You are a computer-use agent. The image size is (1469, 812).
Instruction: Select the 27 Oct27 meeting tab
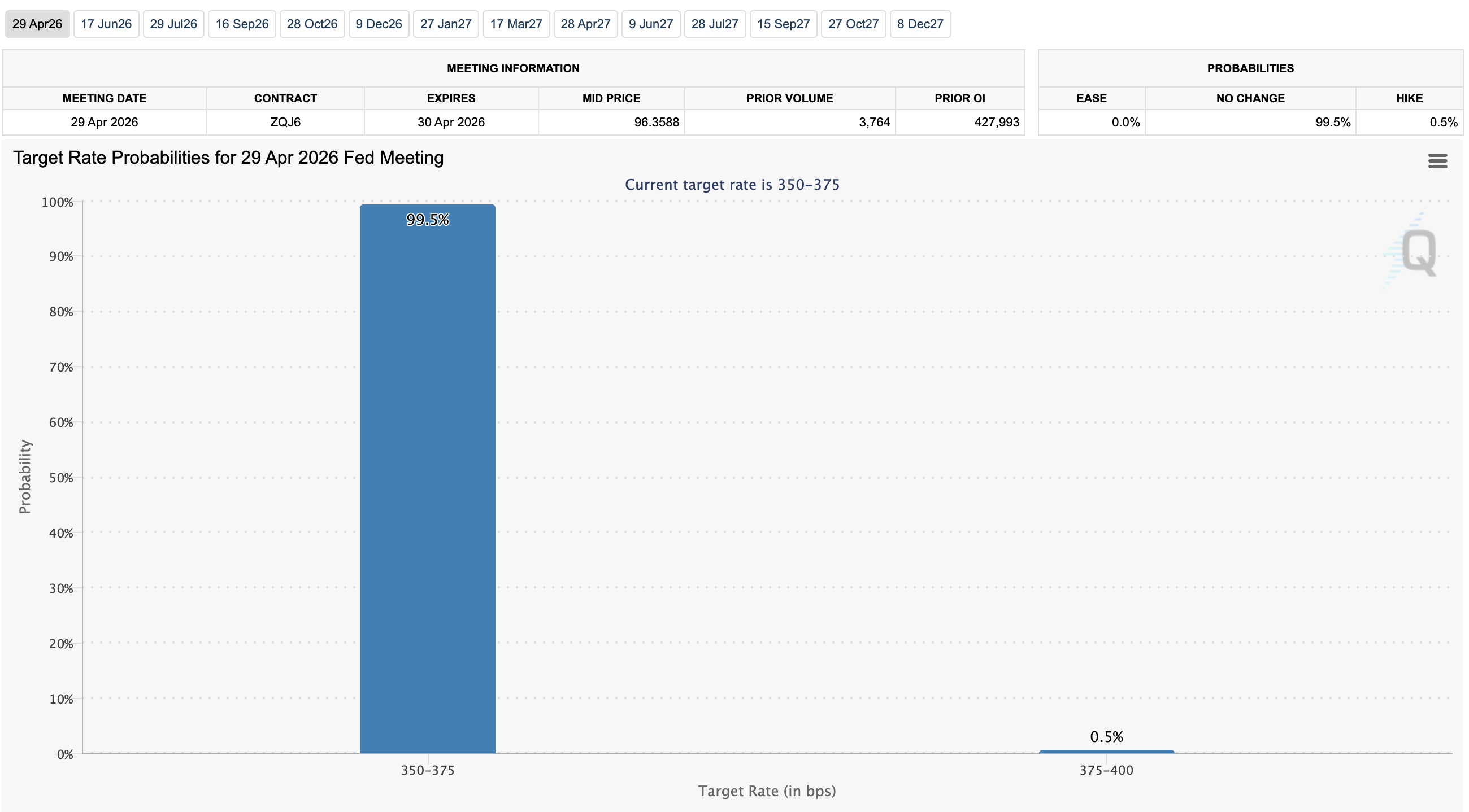pos(853,24)
